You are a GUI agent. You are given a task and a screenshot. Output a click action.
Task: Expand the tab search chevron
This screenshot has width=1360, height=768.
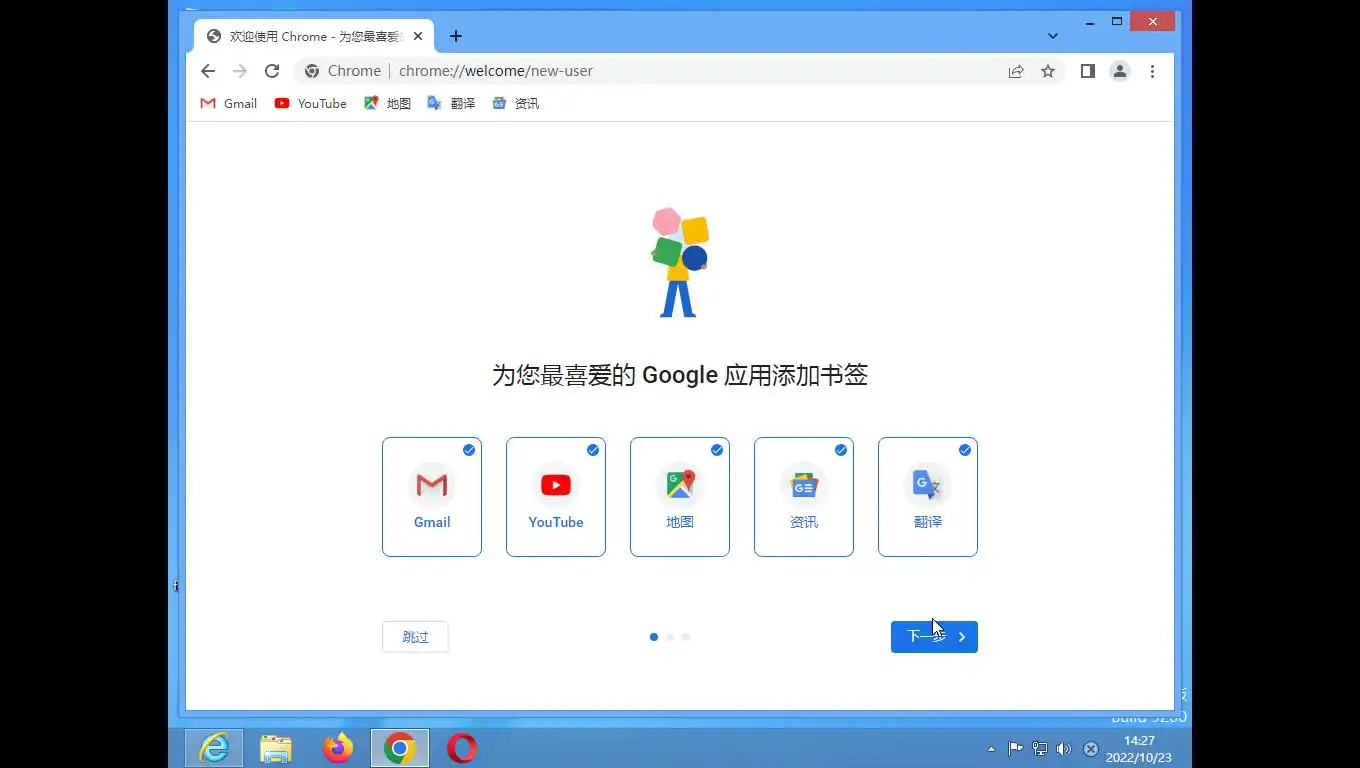[x=1053, y=36]
